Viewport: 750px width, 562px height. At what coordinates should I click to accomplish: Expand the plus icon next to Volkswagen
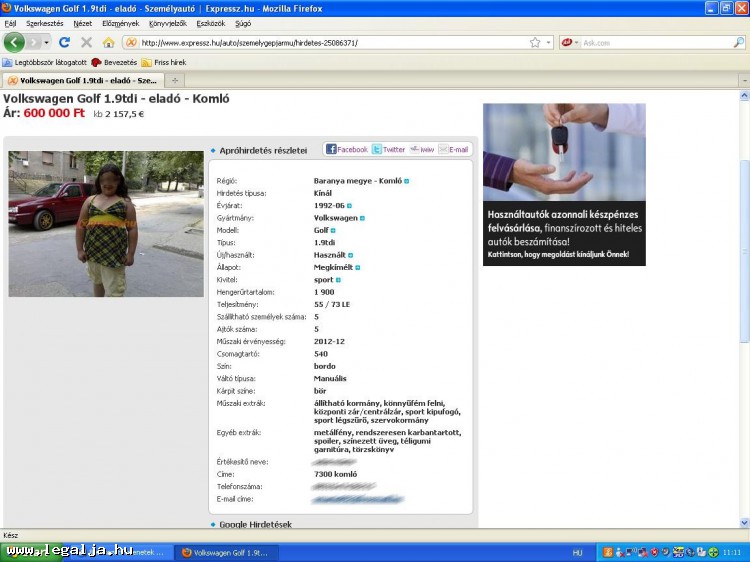click(x=362, y=218)
